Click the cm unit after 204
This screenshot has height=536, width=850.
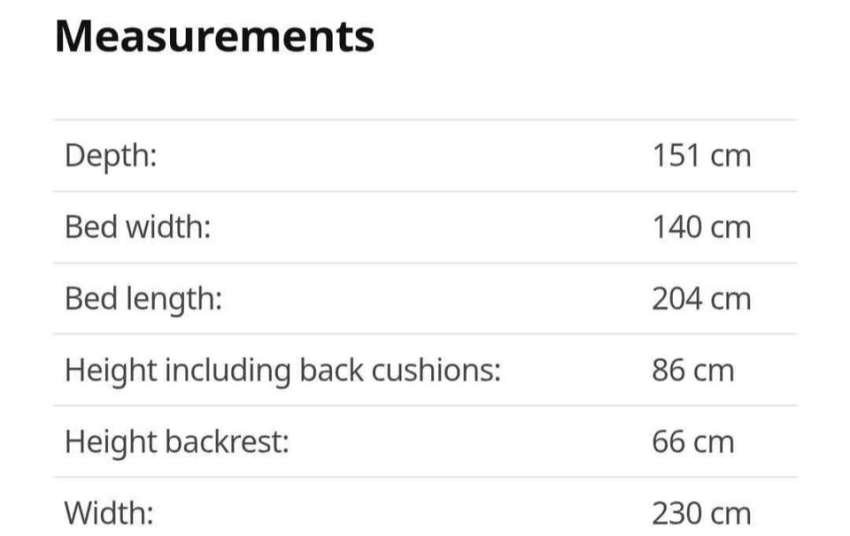[x=730, y=299]
